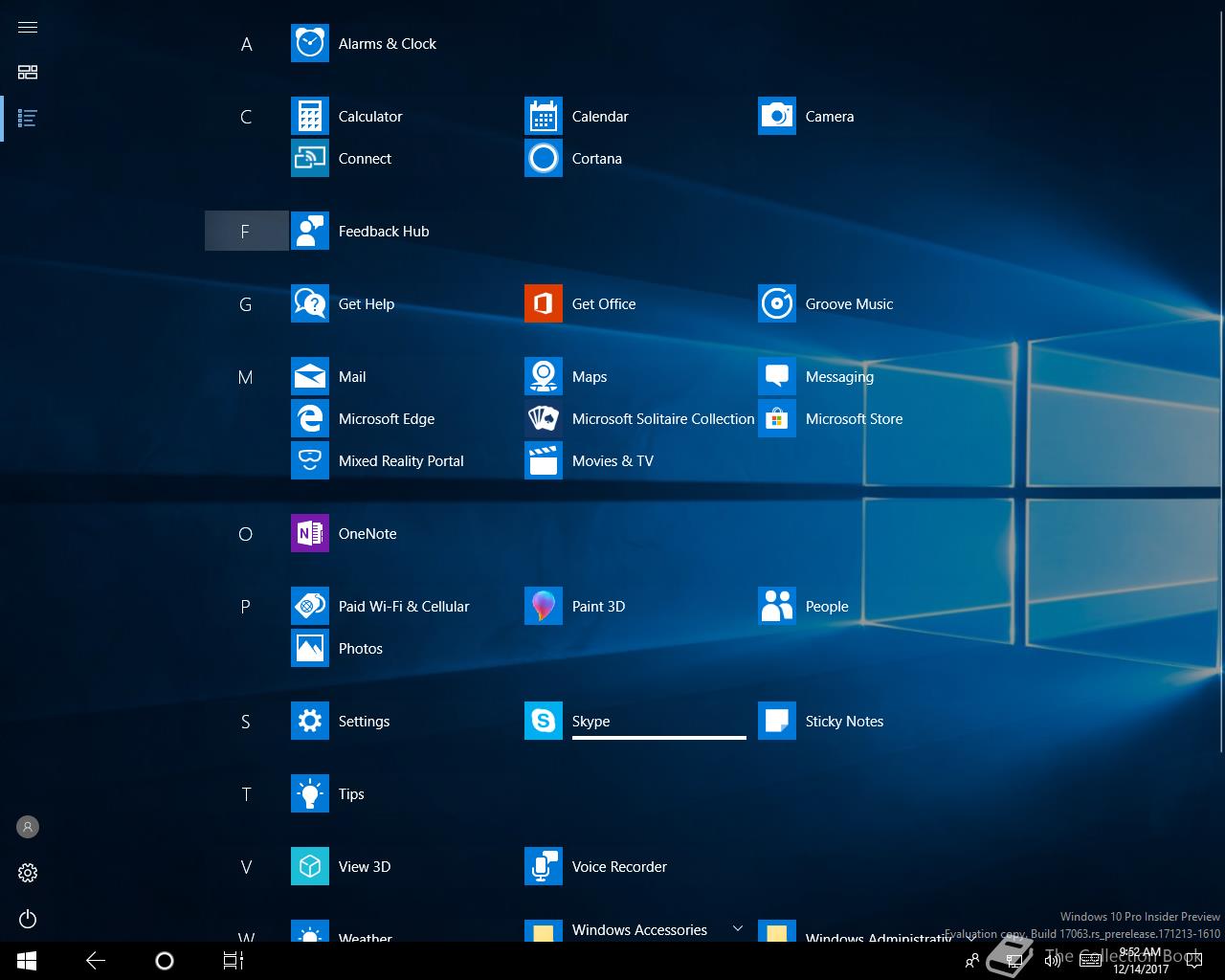The width and height of the screenshot is (1225, 980).
Task: Open the Photos app icon
Action: pyautogui.click(x=310, y=649)
